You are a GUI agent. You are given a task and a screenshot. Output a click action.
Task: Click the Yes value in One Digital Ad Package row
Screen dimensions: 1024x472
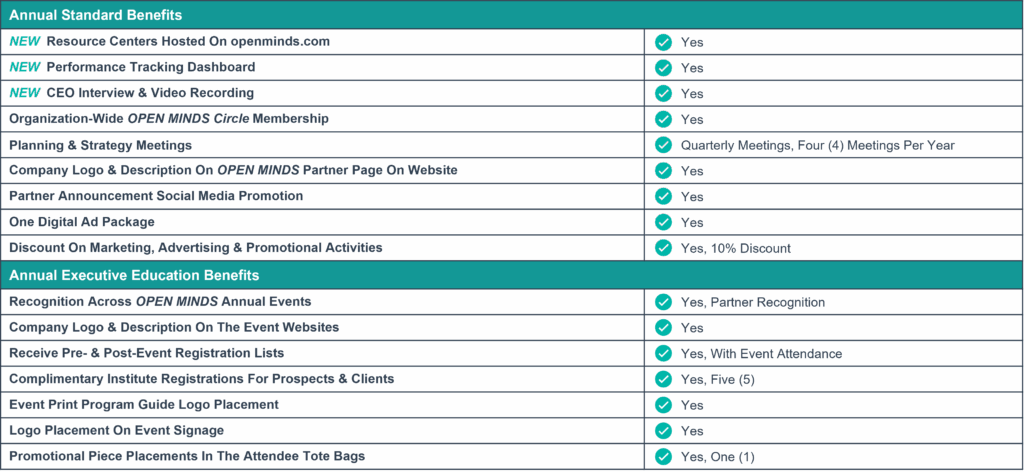[x=692, y=223]
